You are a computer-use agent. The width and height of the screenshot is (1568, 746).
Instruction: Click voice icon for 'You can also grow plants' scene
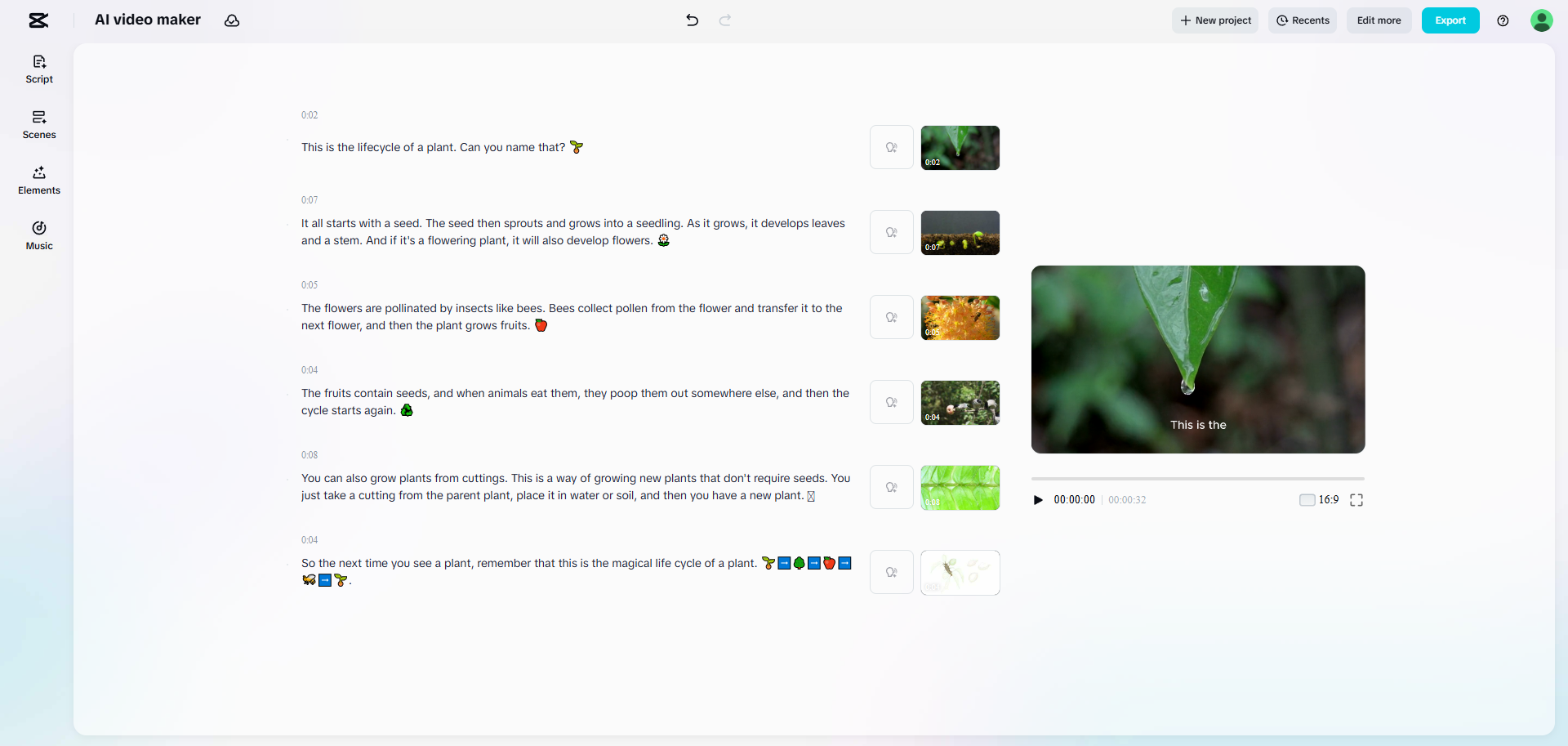click(892, 488)
